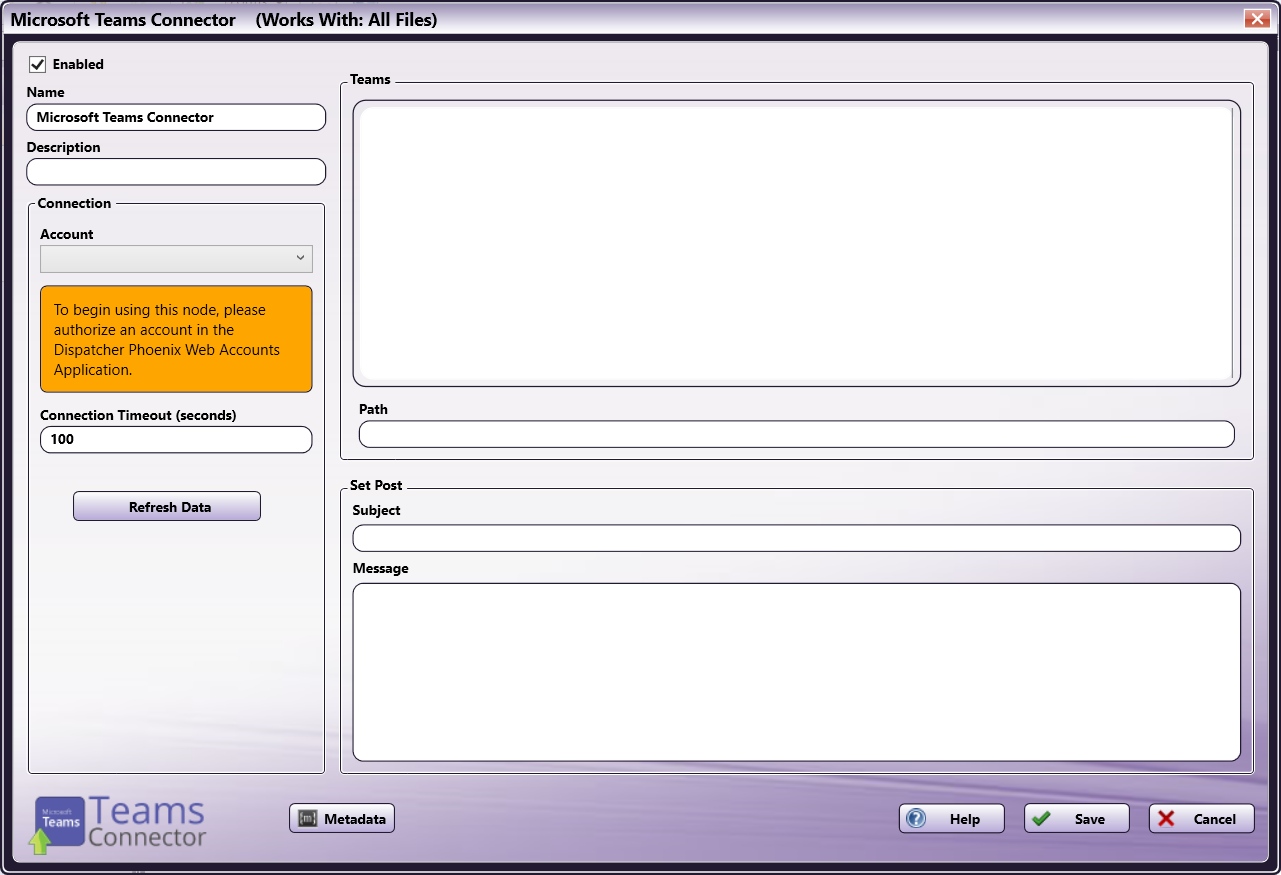Image resolution: width=1281 pixels, height=875 pixels.
Task: Click the Connection Timeout field
Action: click(x=176, y=439)
